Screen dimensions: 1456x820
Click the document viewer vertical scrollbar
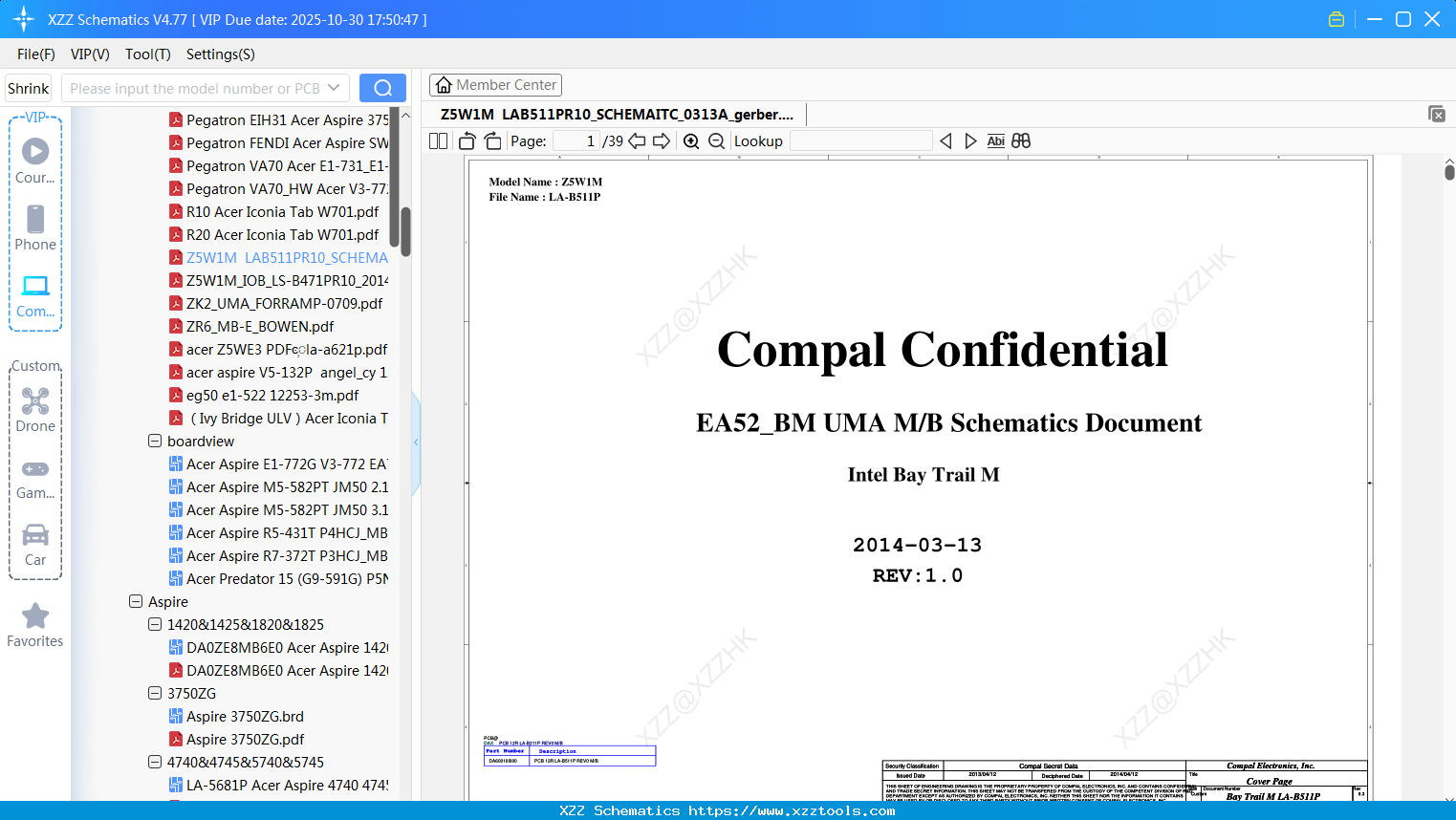[1449, 172]
